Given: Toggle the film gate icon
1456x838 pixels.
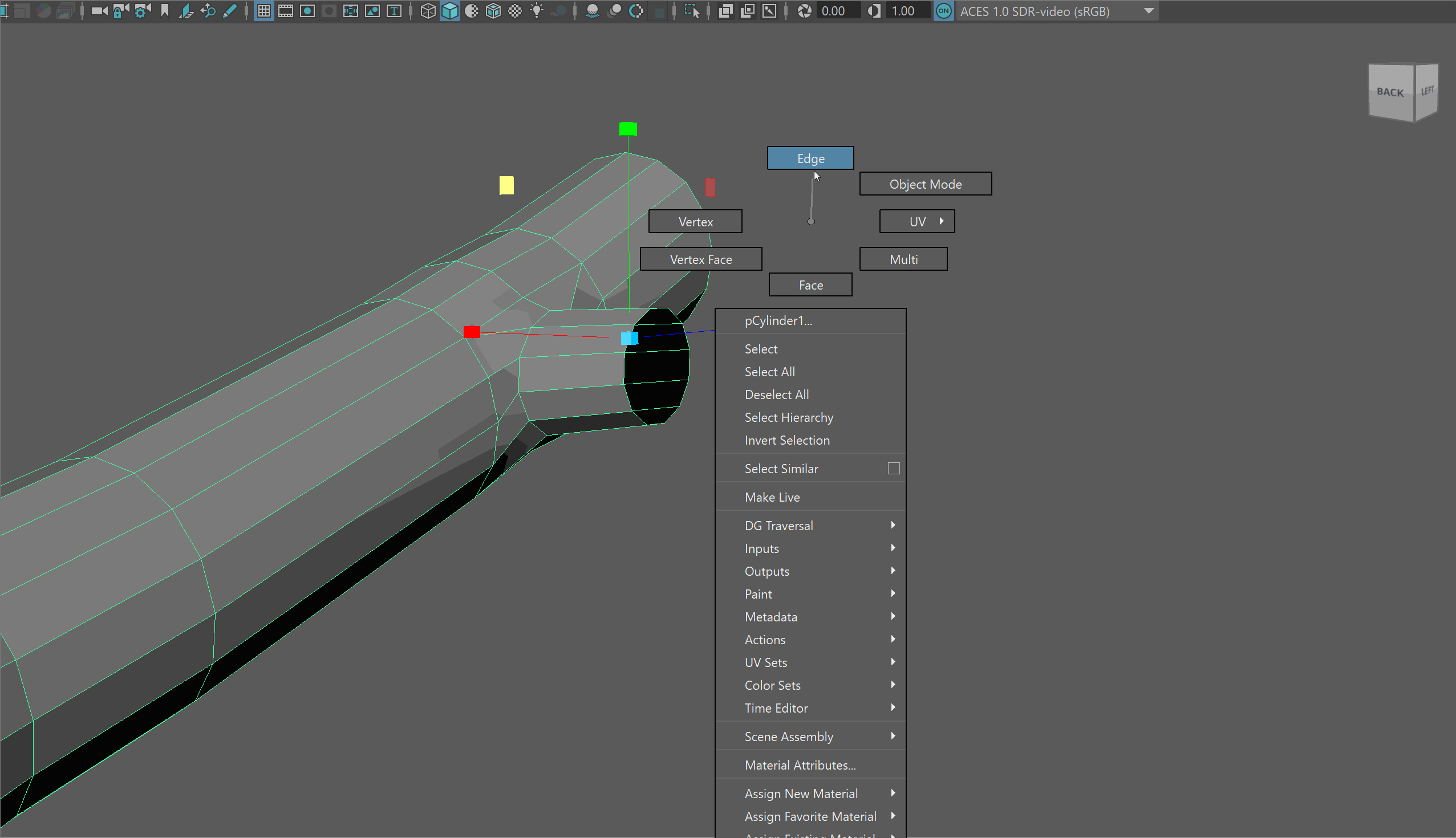Looking at the screenshot, I should tap(286, 11).
